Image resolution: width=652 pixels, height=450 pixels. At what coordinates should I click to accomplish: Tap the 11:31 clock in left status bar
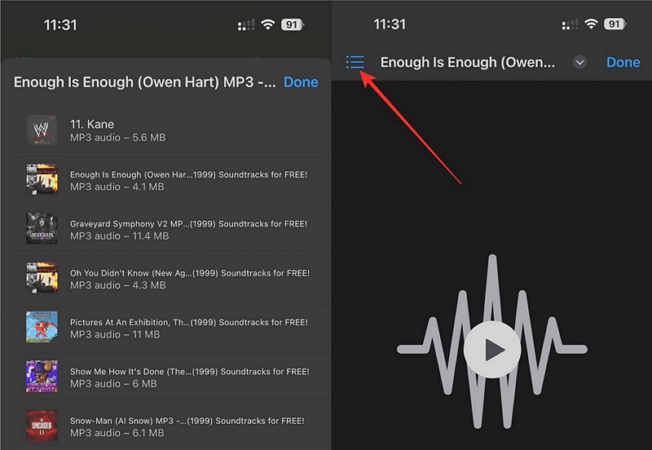click(60, 25)
